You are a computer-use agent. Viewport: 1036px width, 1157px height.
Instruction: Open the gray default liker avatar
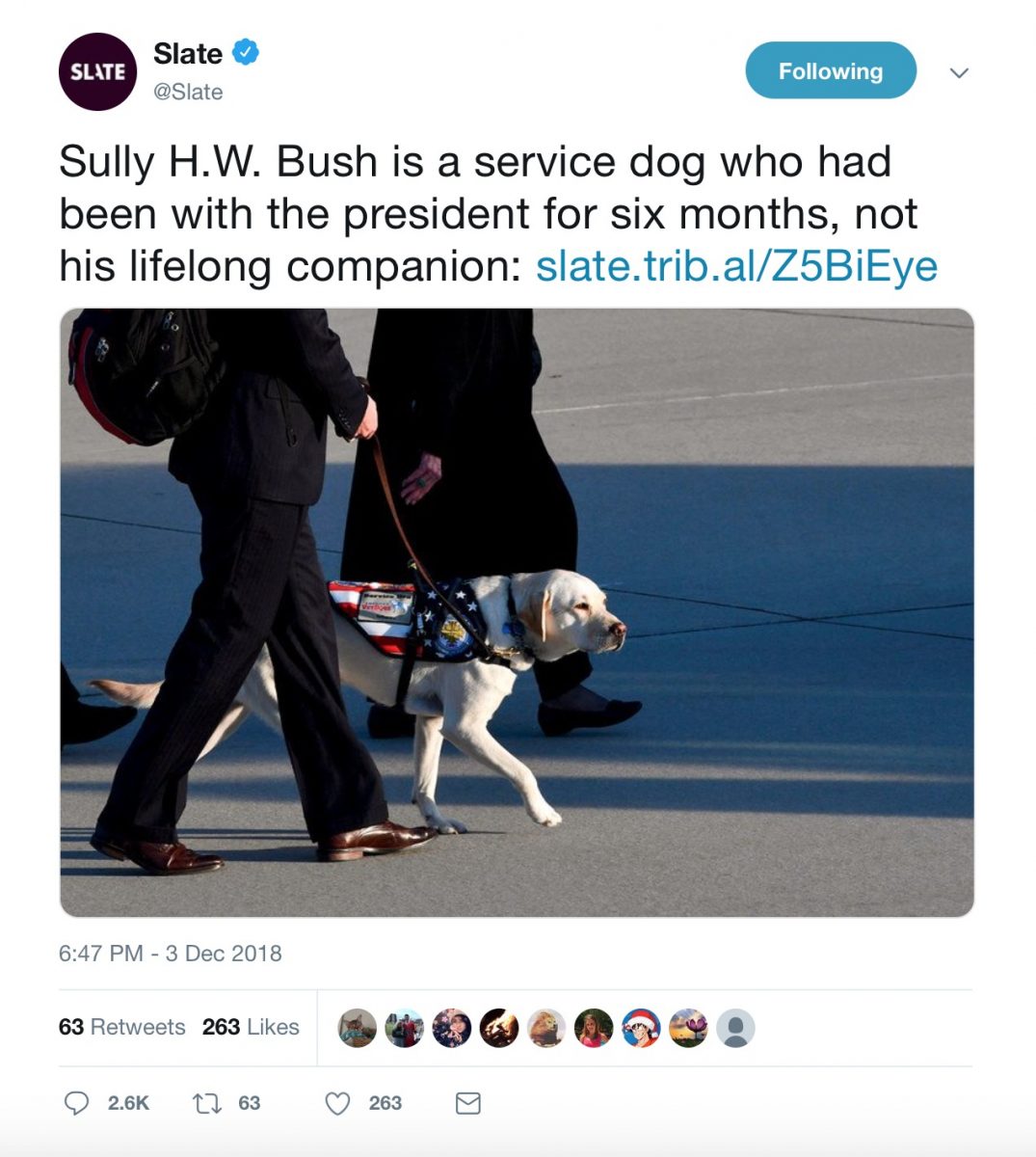click(x=735, y=1029)
